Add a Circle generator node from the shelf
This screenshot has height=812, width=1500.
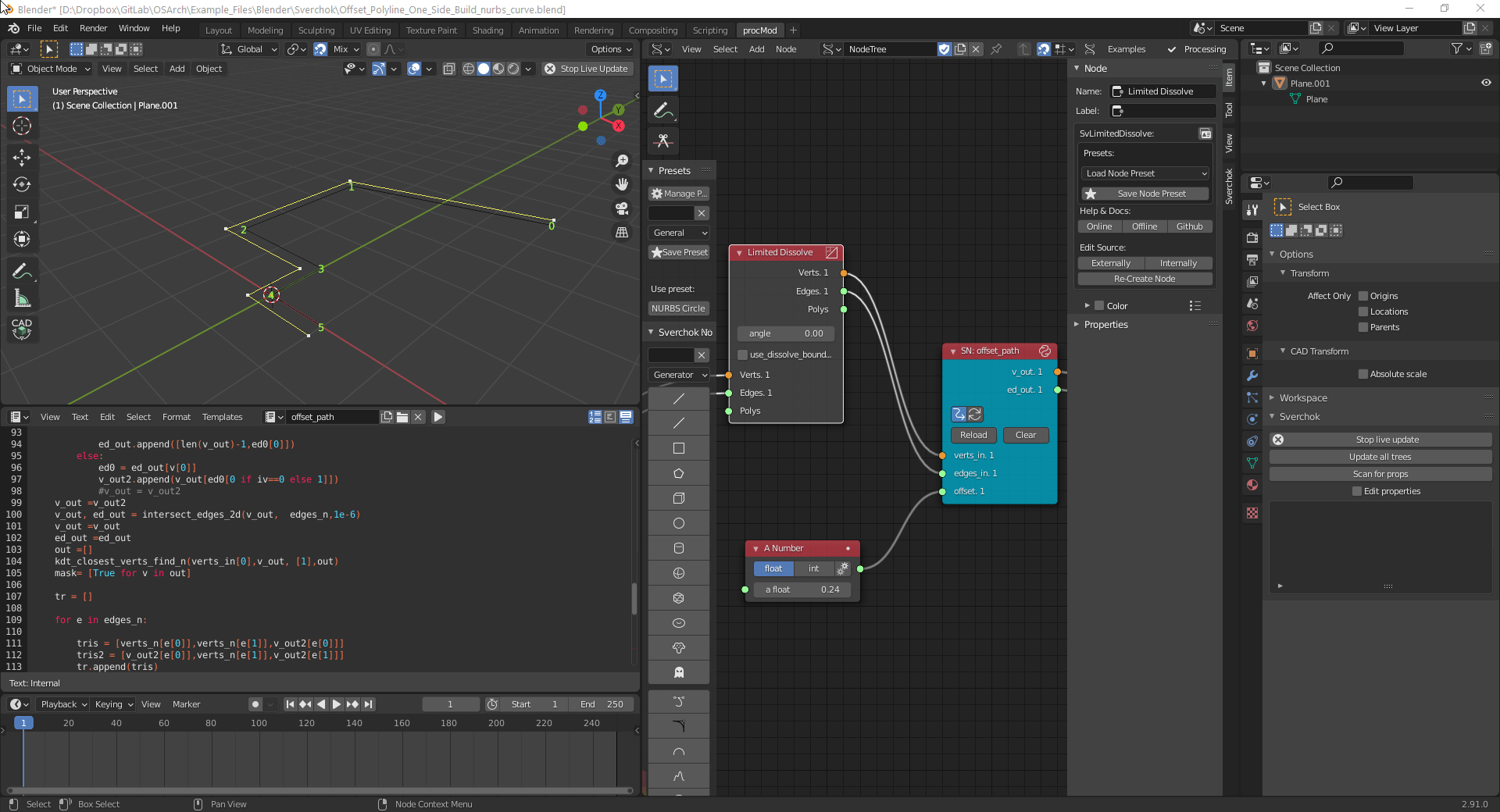point(678,522)
